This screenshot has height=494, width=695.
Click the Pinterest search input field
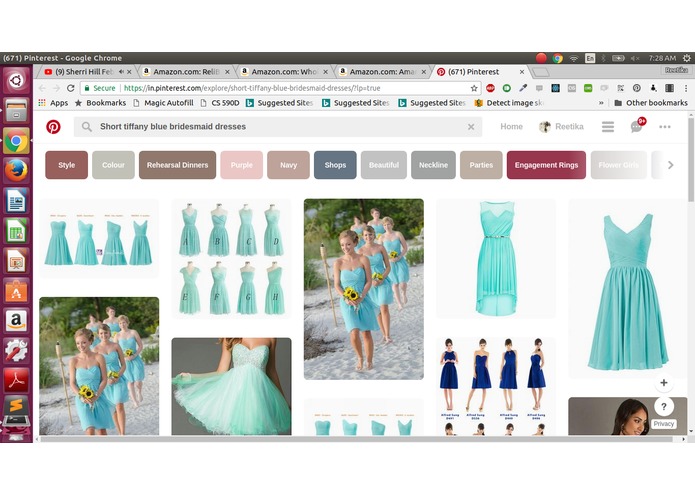click(x=278, y=127)
